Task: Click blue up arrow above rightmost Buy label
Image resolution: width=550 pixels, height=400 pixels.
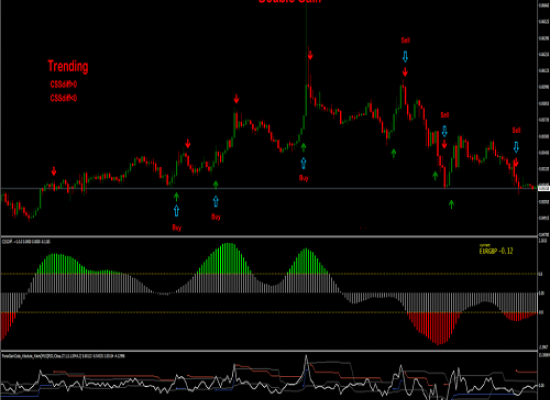Action: click(303, 163)
